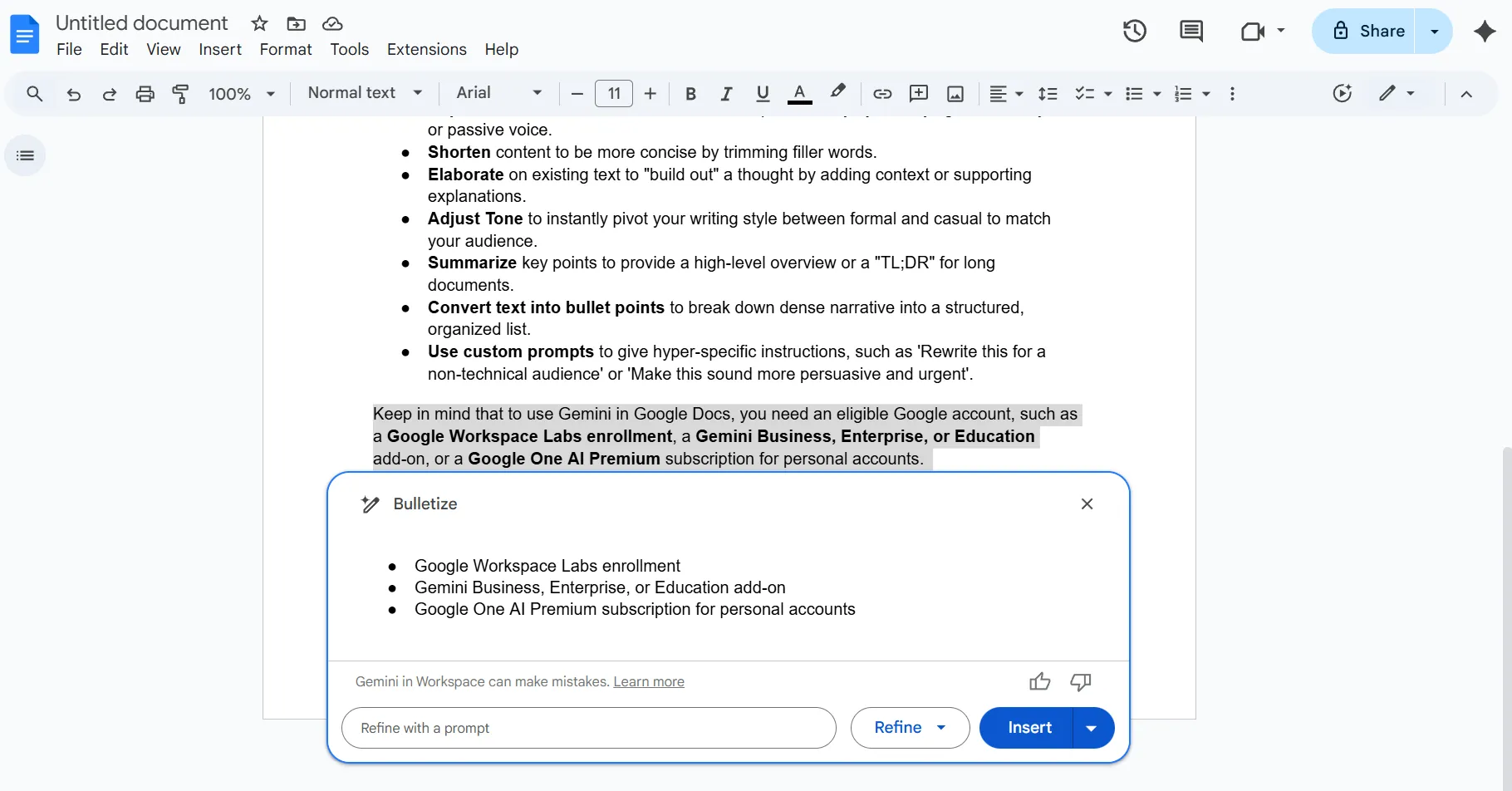
Task: Toggle italic formatting
Action: [x=726, y=94]
